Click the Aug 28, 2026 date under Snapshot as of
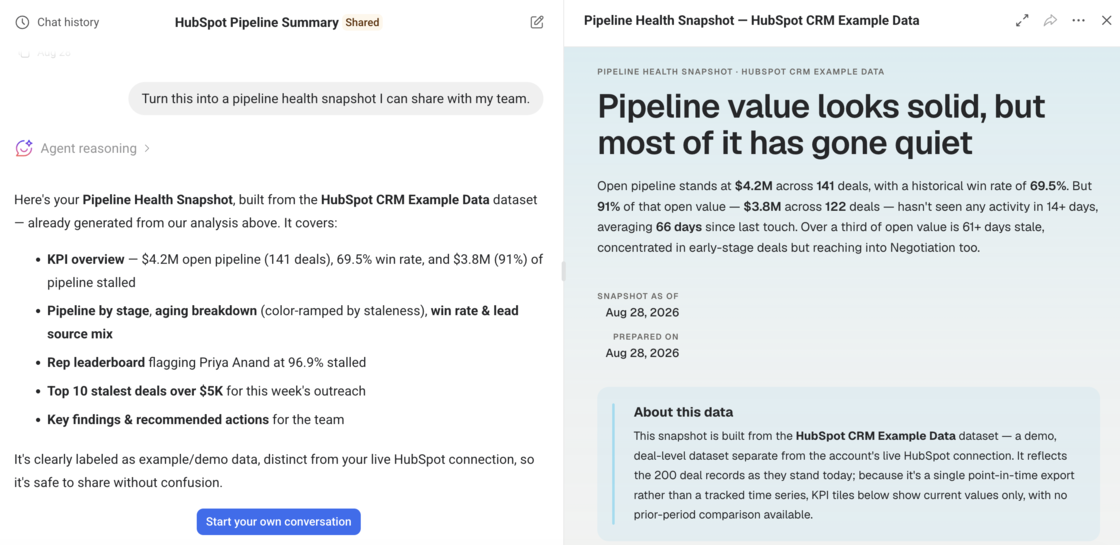Screen dimensions: 1120x545 [642, 312]
